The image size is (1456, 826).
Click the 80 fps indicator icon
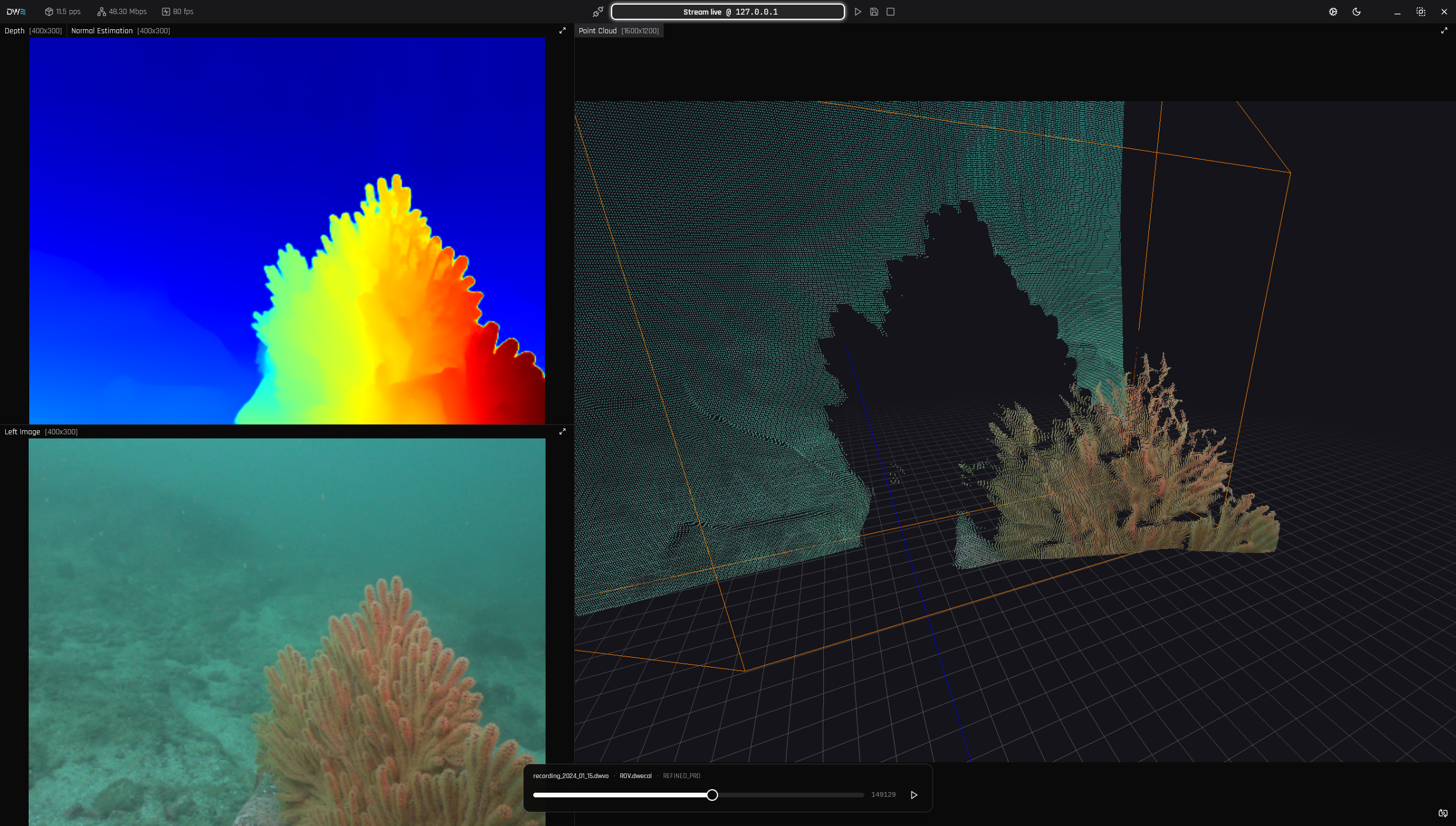pos(166,12)
